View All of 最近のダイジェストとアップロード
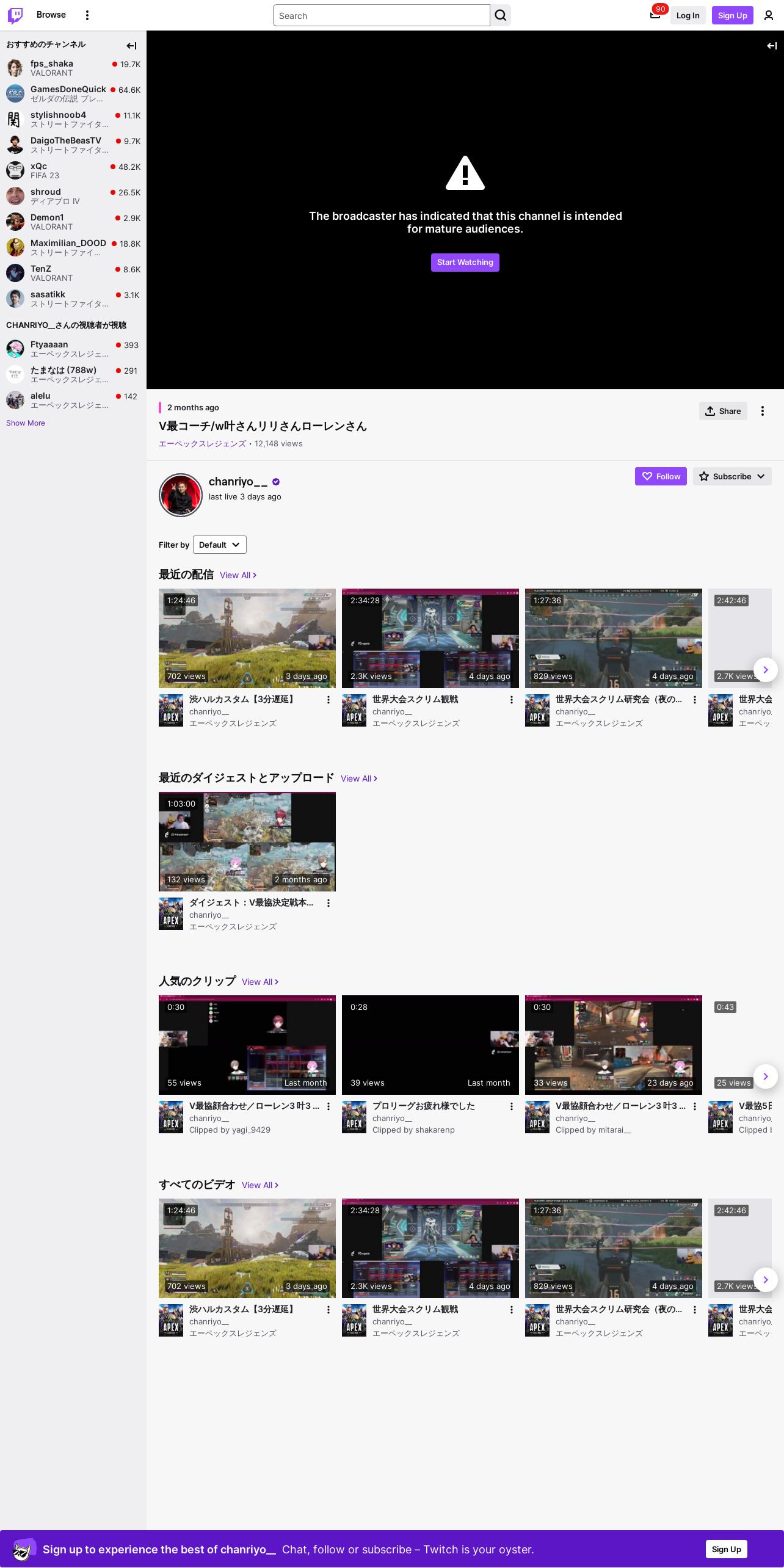The image size is (784, 1568). [x=359, y=779]
